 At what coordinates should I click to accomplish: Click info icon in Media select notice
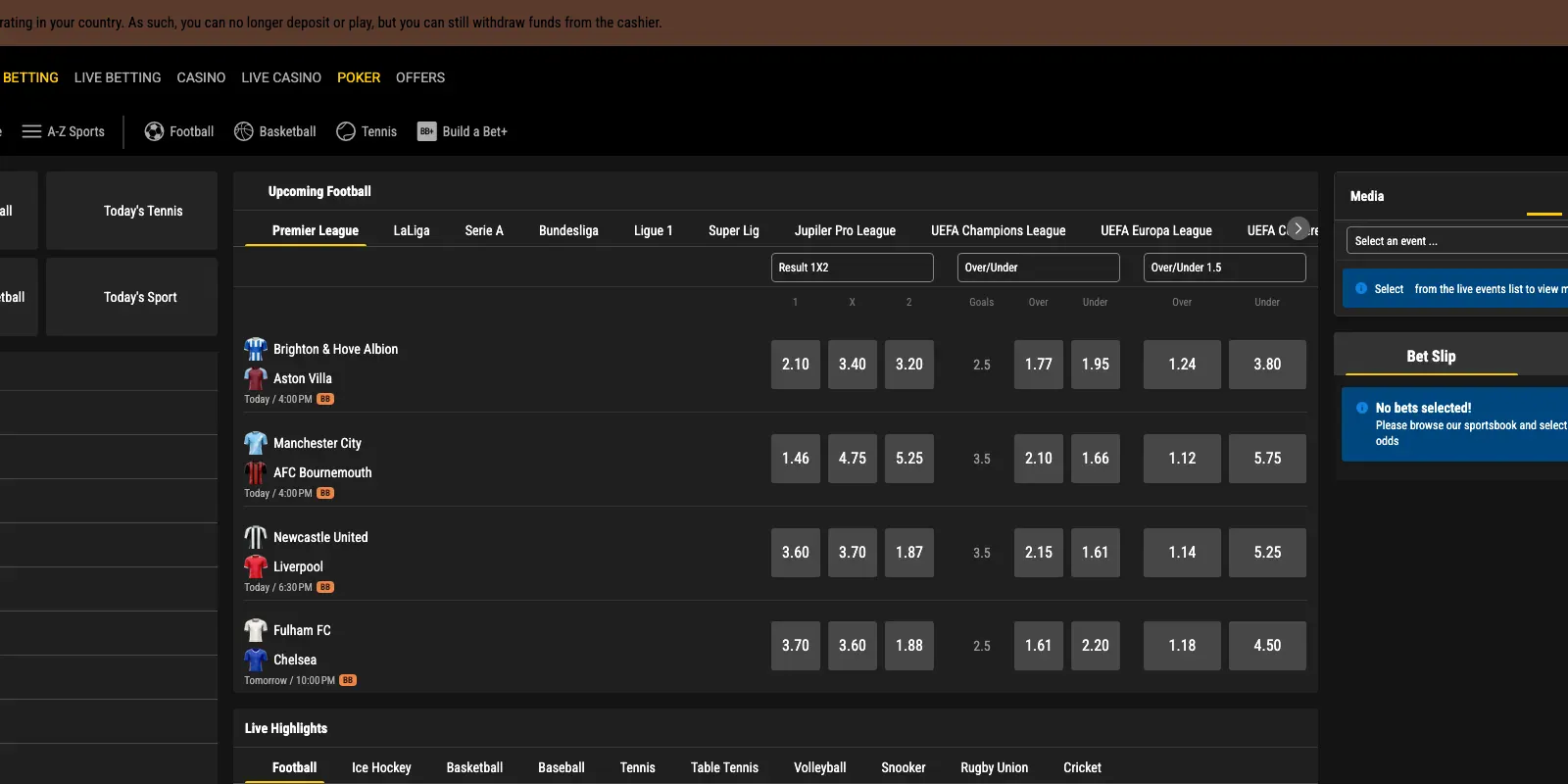[x=1361, y=288]
